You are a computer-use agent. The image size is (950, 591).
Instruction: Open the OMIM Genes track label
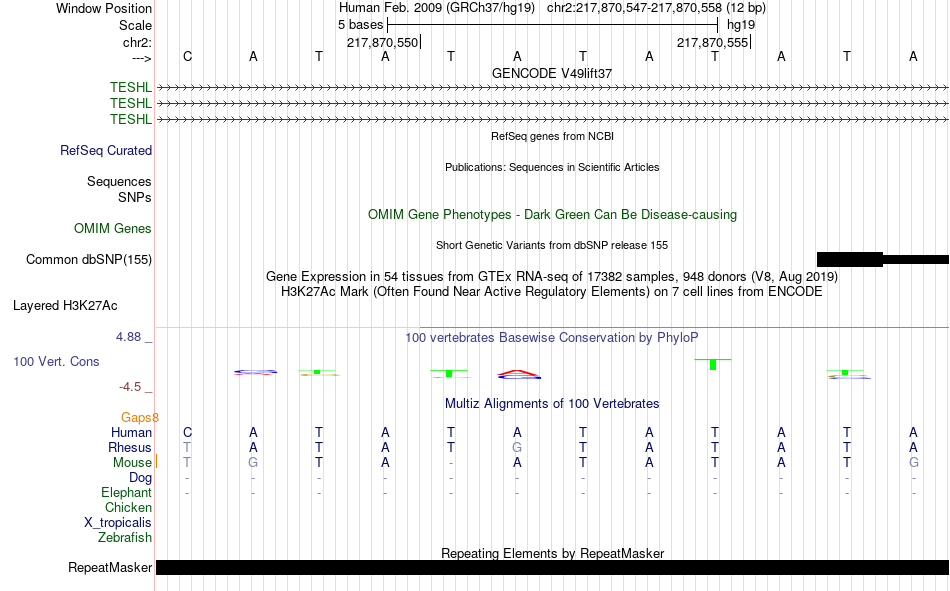[113, 229]
